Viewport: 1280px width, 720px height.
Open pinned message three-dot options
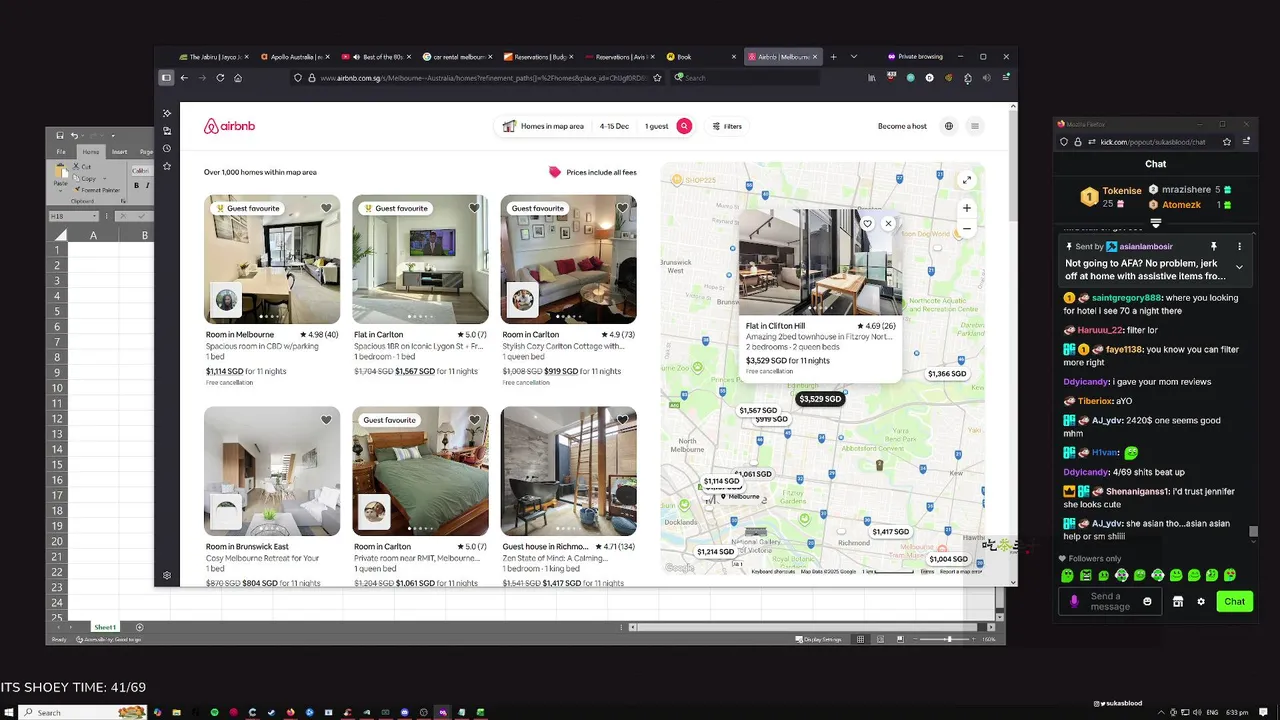[1240, 246]
